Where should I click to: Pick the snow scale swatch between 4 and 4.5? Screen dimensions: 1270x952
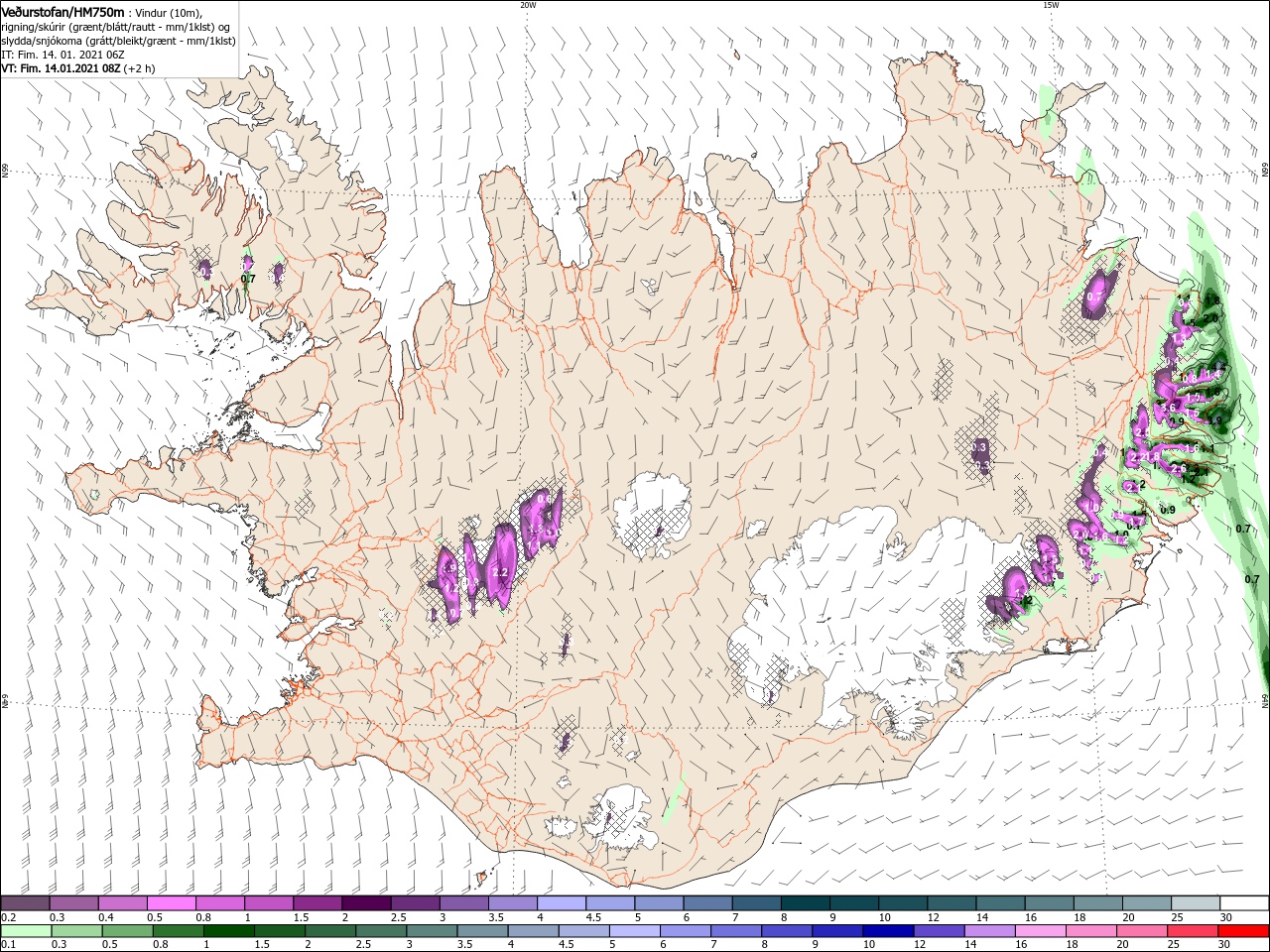point(562,903)
